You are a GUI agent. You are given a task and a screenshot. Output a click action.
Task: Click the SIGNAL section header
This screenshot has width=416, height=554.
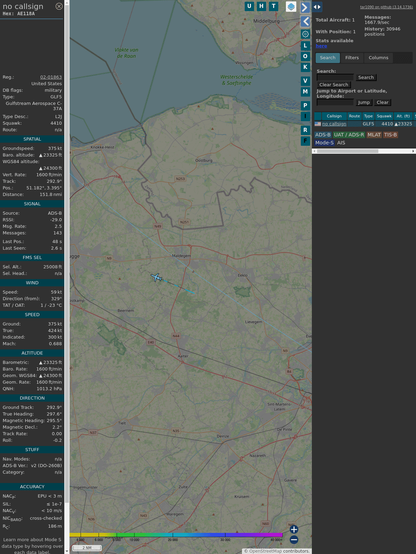tap(32, 204)
